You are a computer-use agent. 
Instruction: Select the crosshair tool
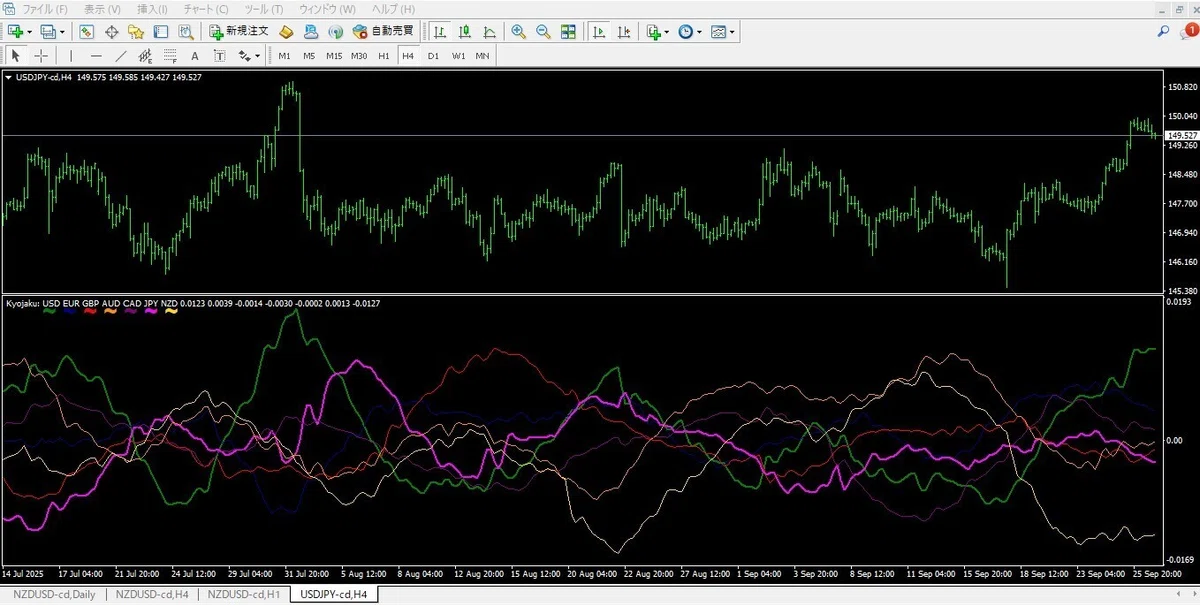pos(41,56)
